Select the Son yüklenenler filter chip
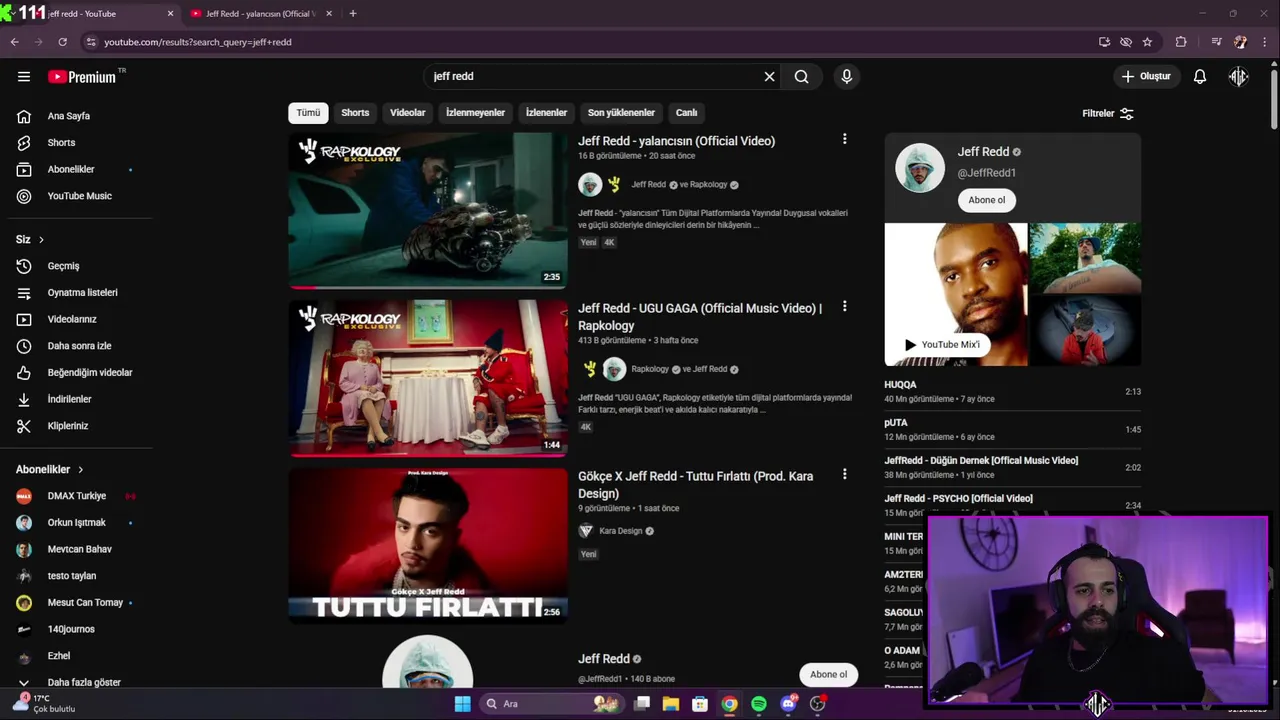 pos(621,113)
